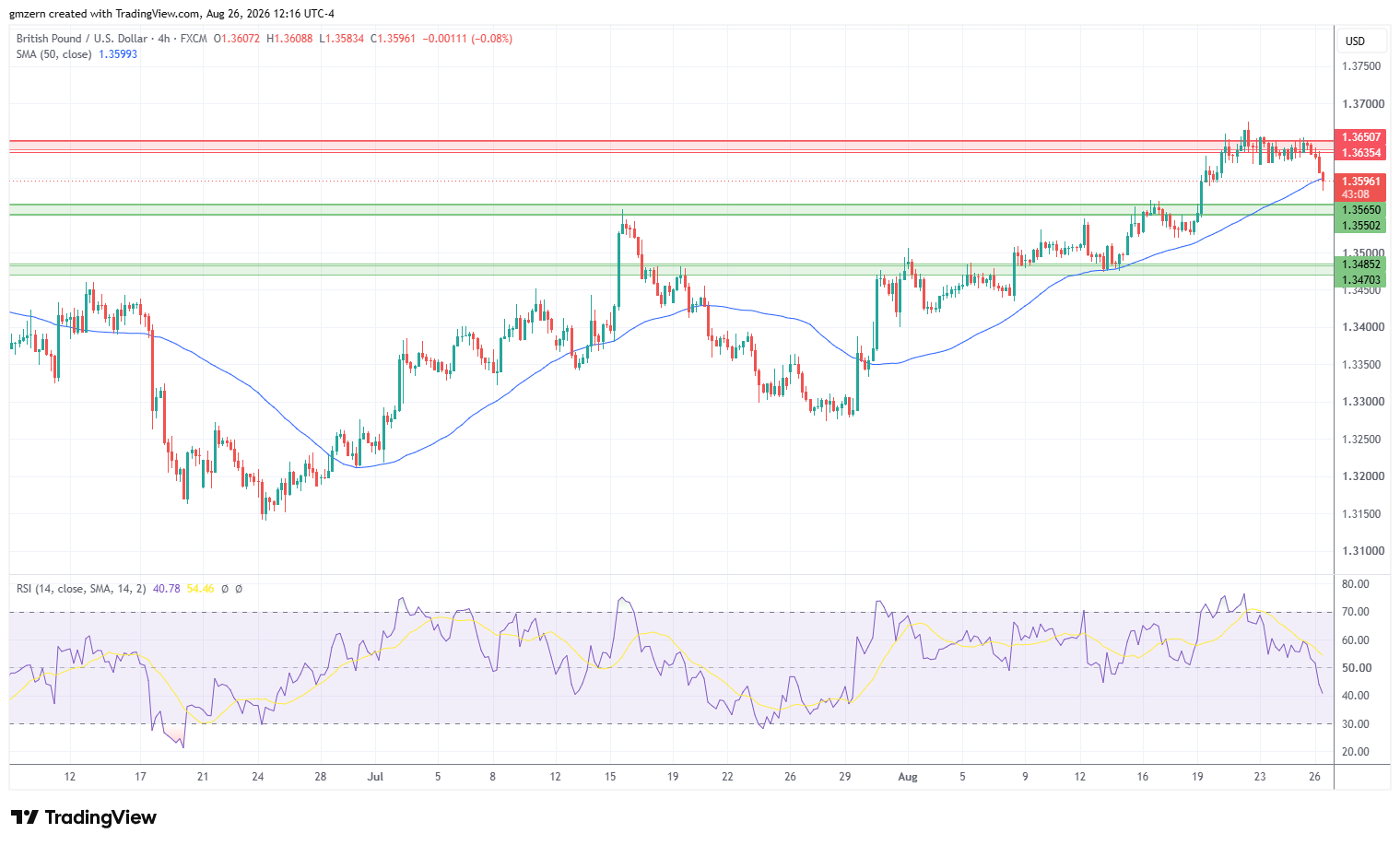The width and height of the screenshot is (1400, 845).
Task: Click the 1.37500 price axis tick
Action: (x=1361, y=66)
